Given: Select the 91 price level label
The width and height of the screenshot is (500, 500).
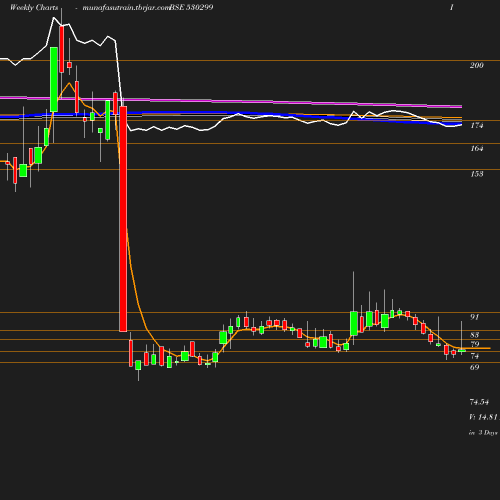Looking at the screenshot, I should point(475,317).
